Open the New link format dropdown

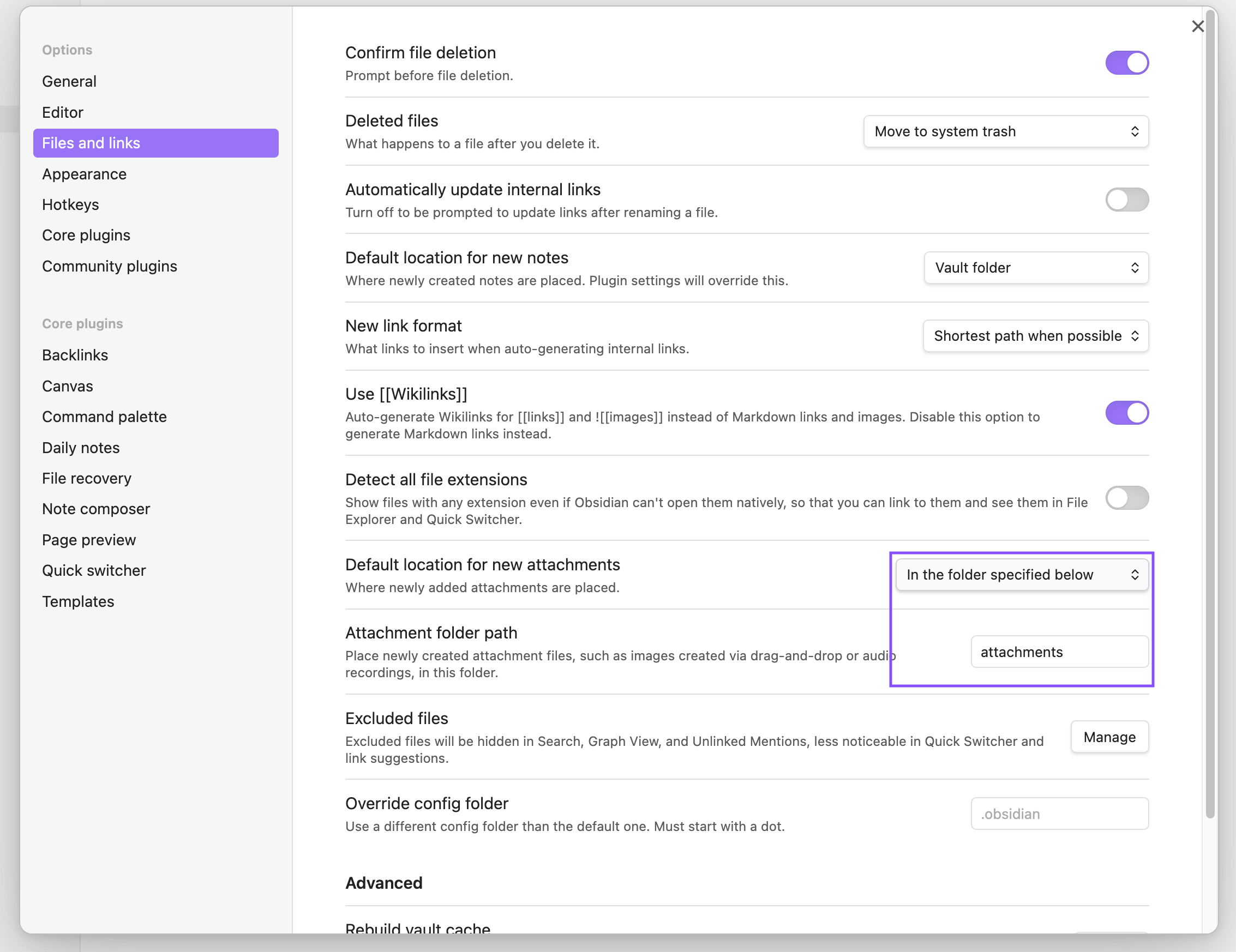[x=1035, y=336]
